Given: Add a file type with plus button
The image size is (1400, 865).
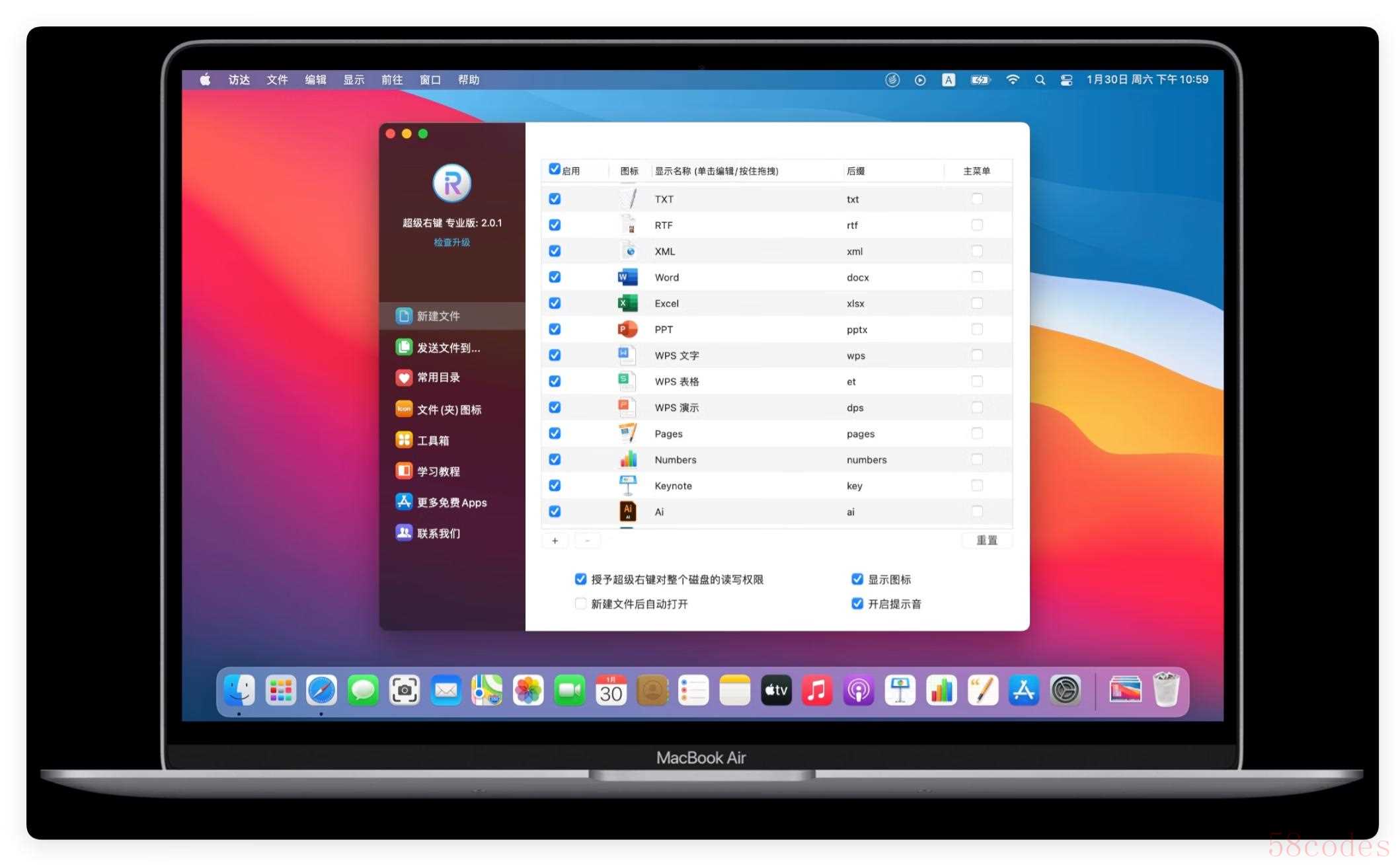Looking at the screenshot, I should point(555,541).
